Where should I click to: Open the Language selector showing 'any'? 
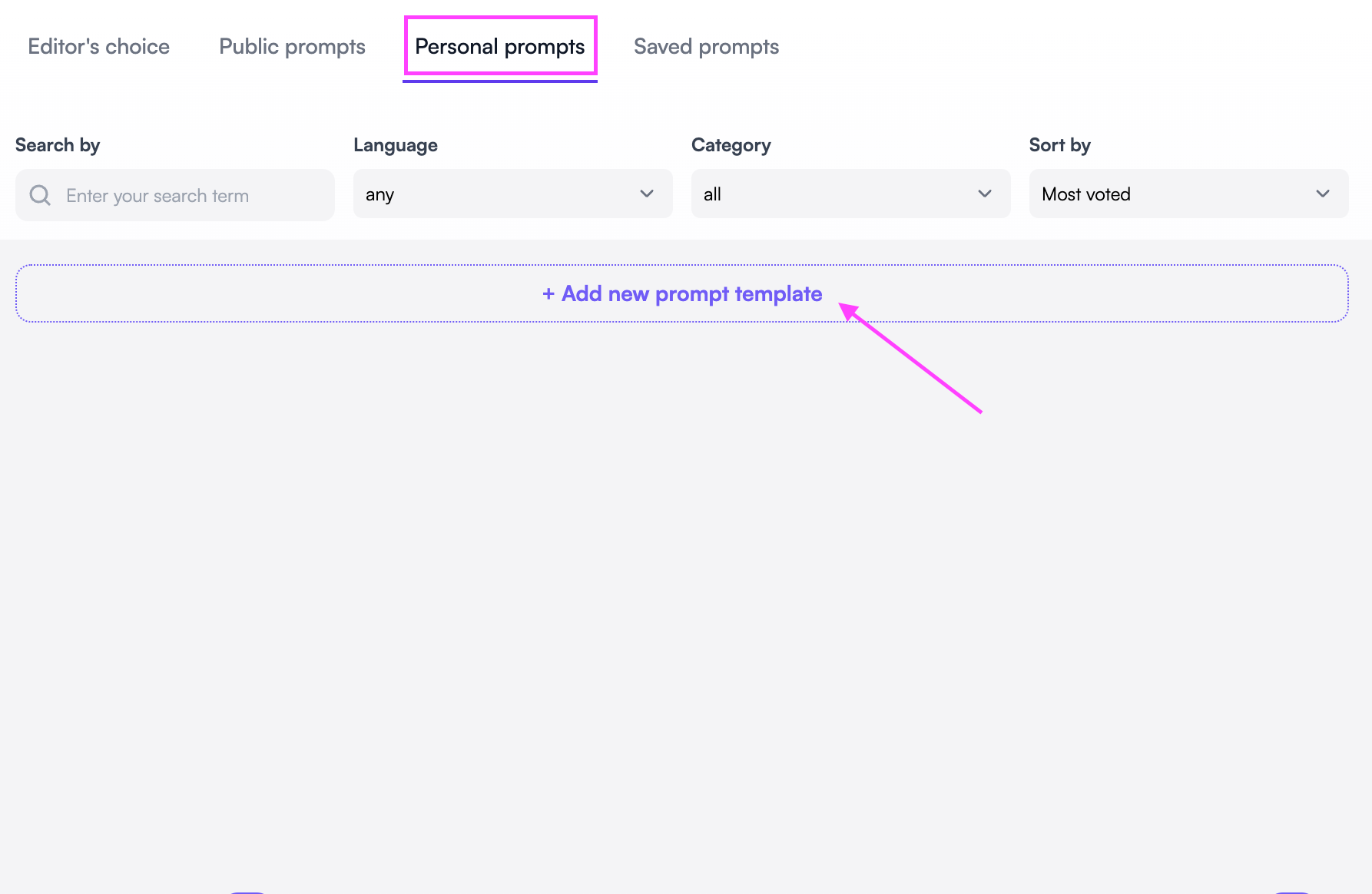[512, 194]
